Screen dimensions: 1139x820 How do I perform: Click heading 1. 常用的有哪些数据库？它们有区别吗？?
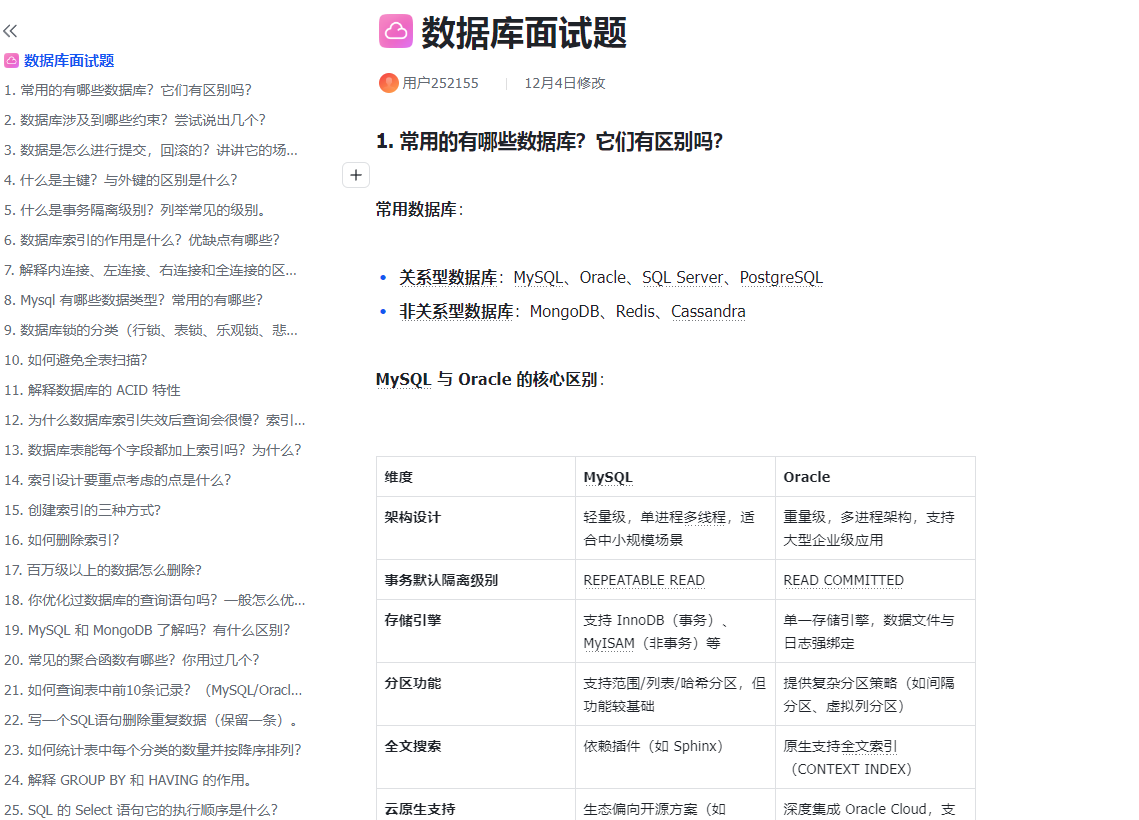click(549, 142)
